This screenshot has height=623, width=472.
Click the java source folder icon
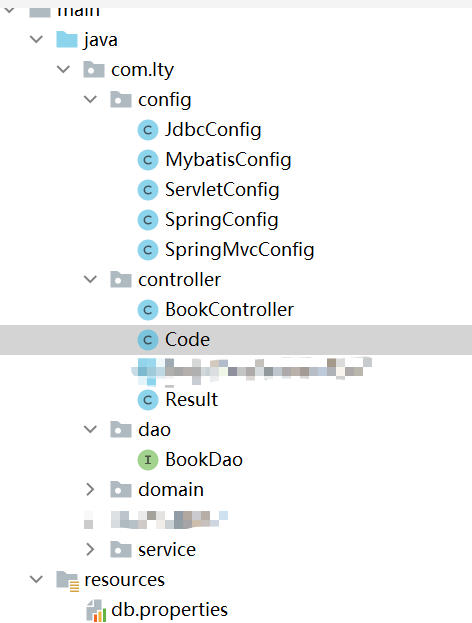(x=67, y=40)
